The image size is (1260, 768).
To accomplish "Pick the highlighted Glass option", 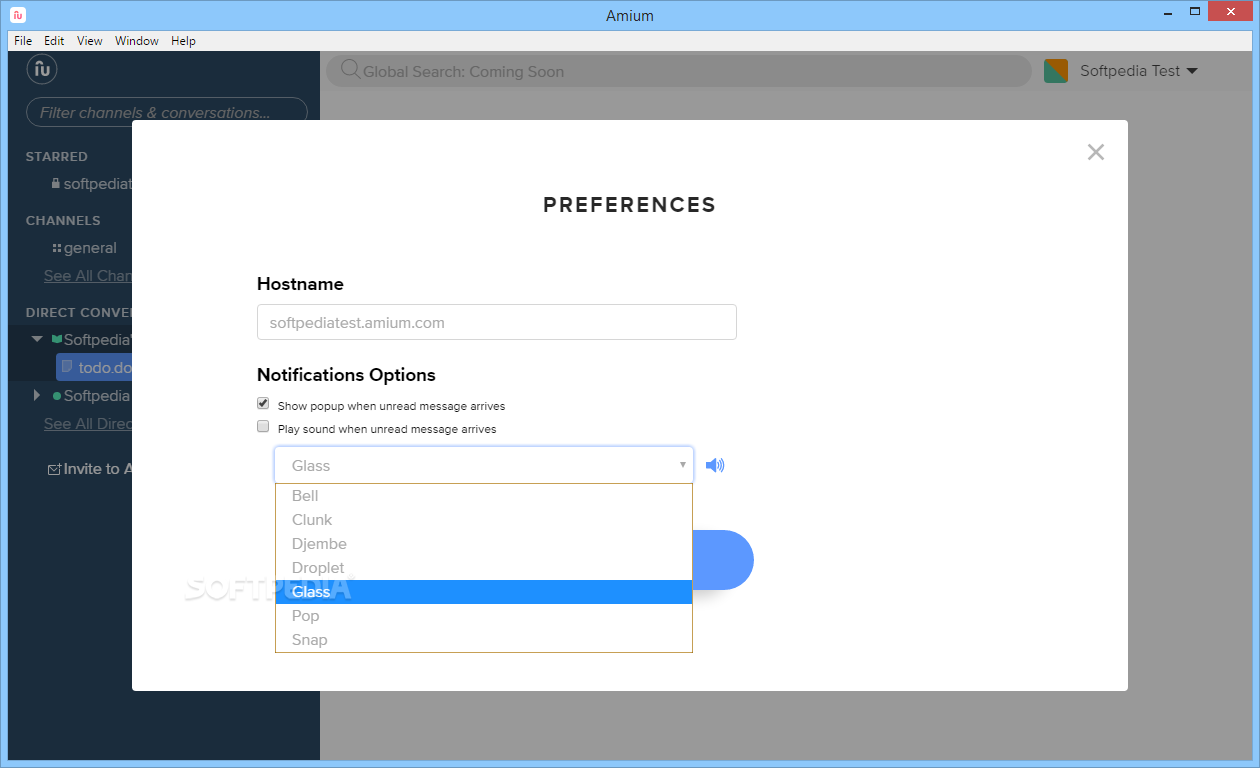I will [x=484, y=592].
